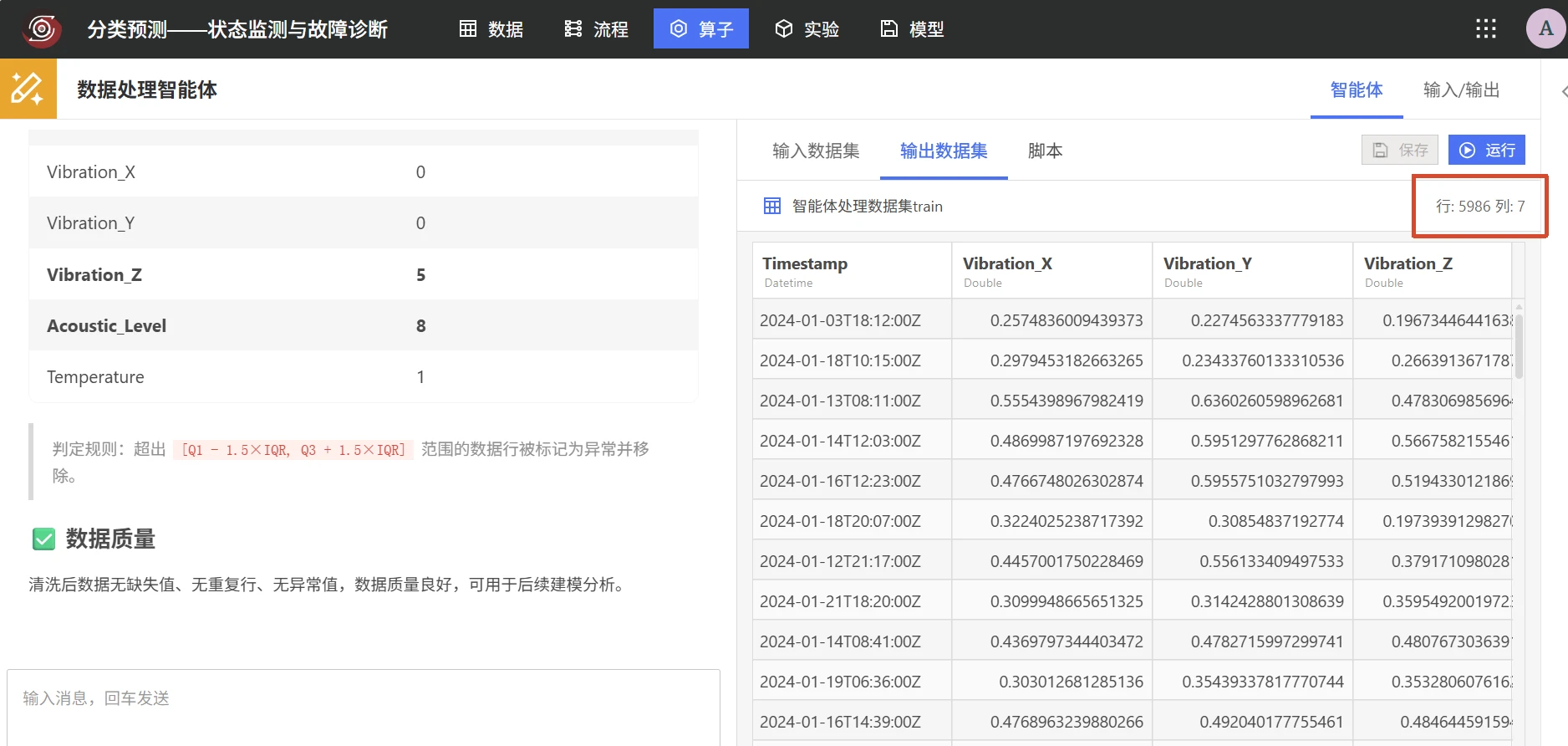
Task: Click timestamp cell 2024-01-16T12:23:00Z
Action: [852, 480]
